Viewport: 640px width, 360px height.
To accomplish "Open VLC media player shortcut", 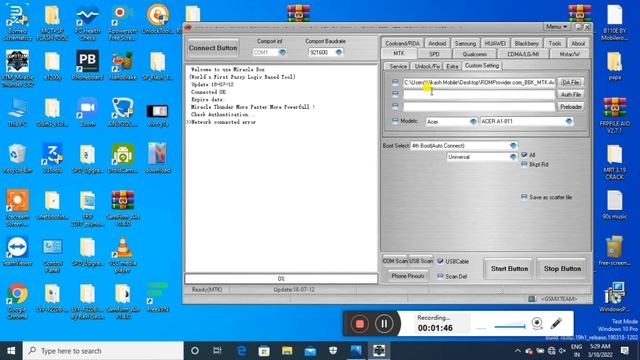I will tap(122, 255).
